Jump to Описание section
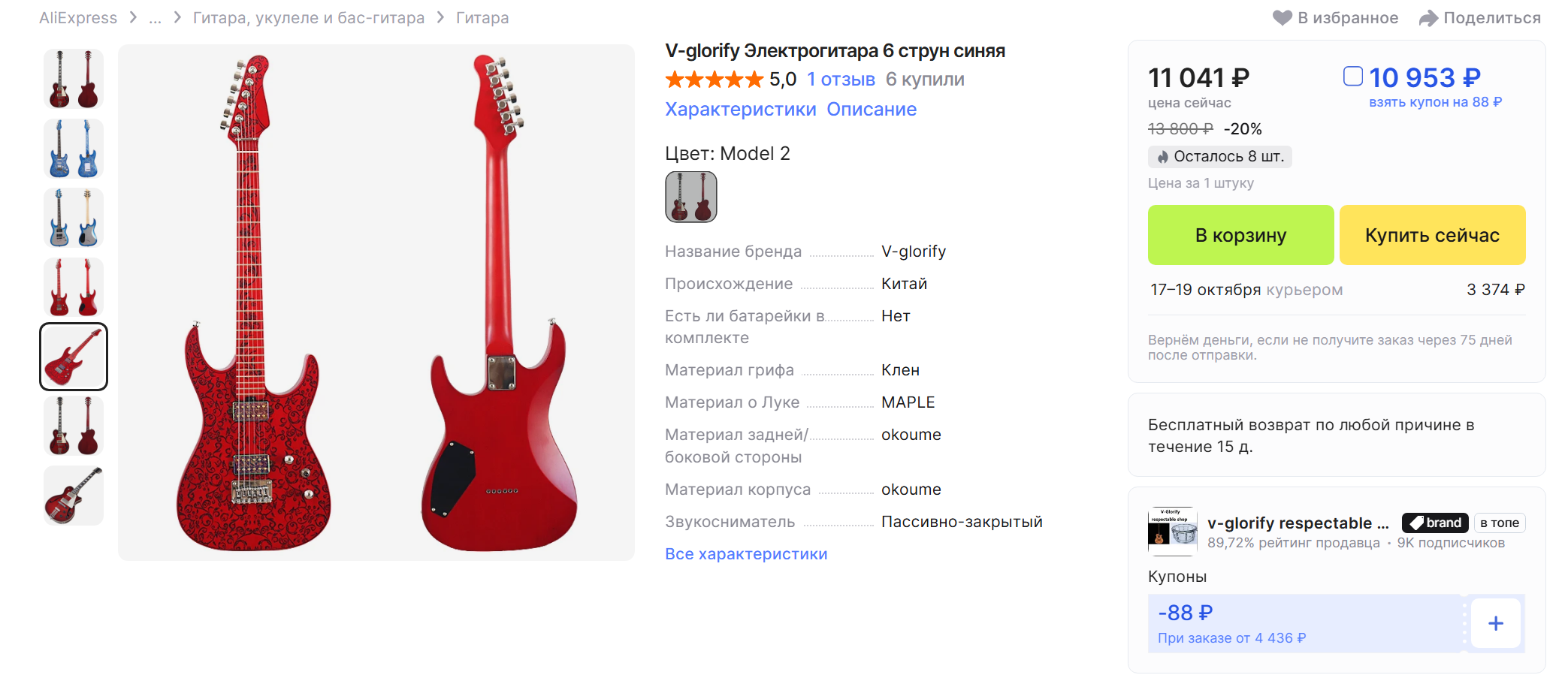The width and height of the screenshot is (1568, 684). click(x=872, y=110)
